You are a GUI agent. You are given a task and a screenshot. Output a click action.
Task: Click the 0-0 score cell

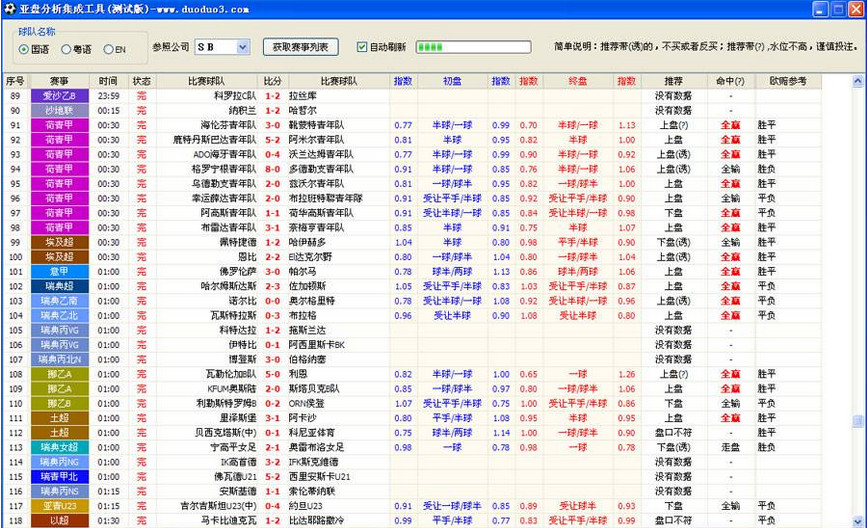pyautogui.click(x=273, y=301)
